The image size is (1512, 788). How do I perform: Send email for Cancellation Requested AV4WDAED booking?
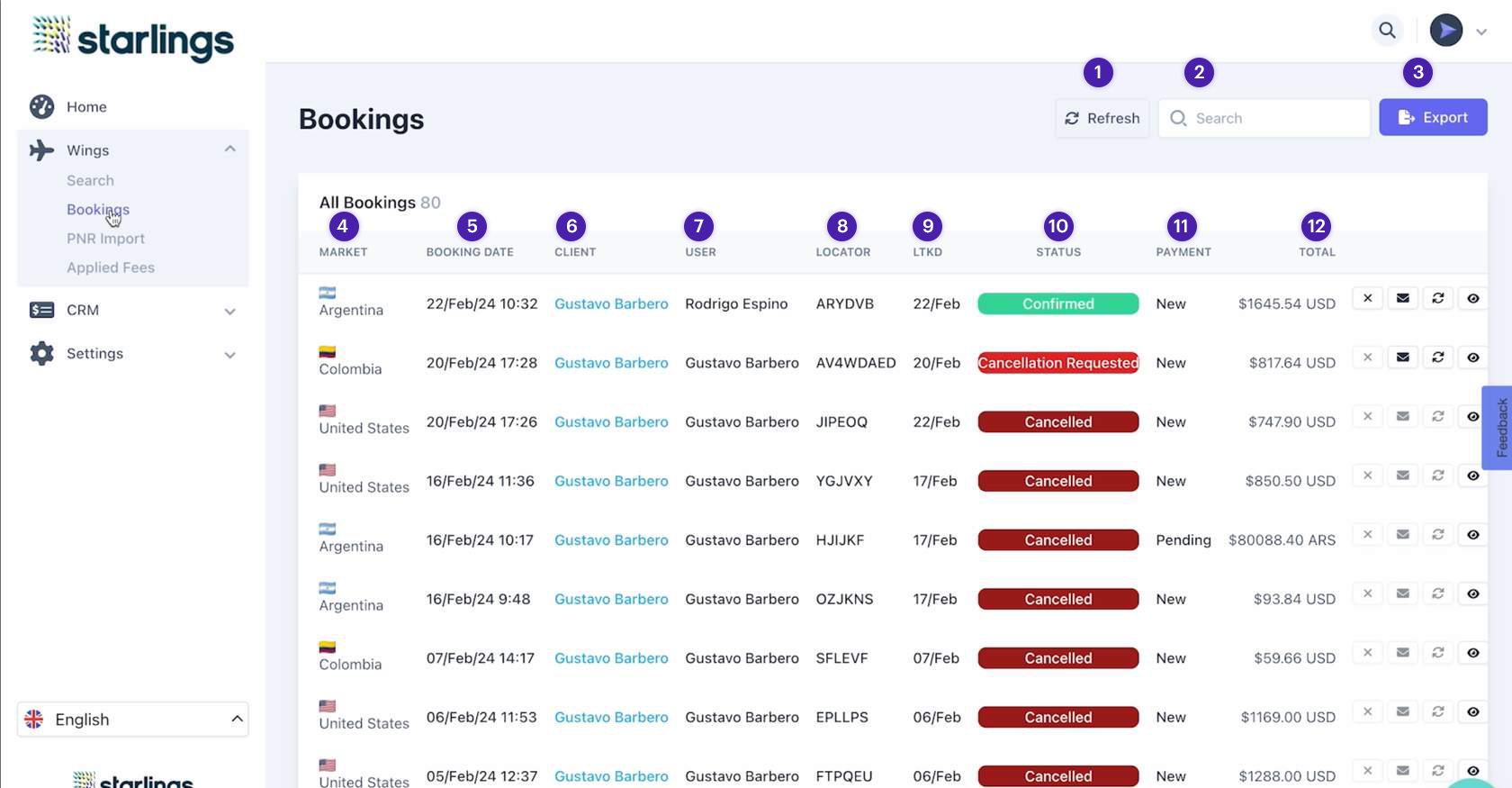coord(1402,358)
